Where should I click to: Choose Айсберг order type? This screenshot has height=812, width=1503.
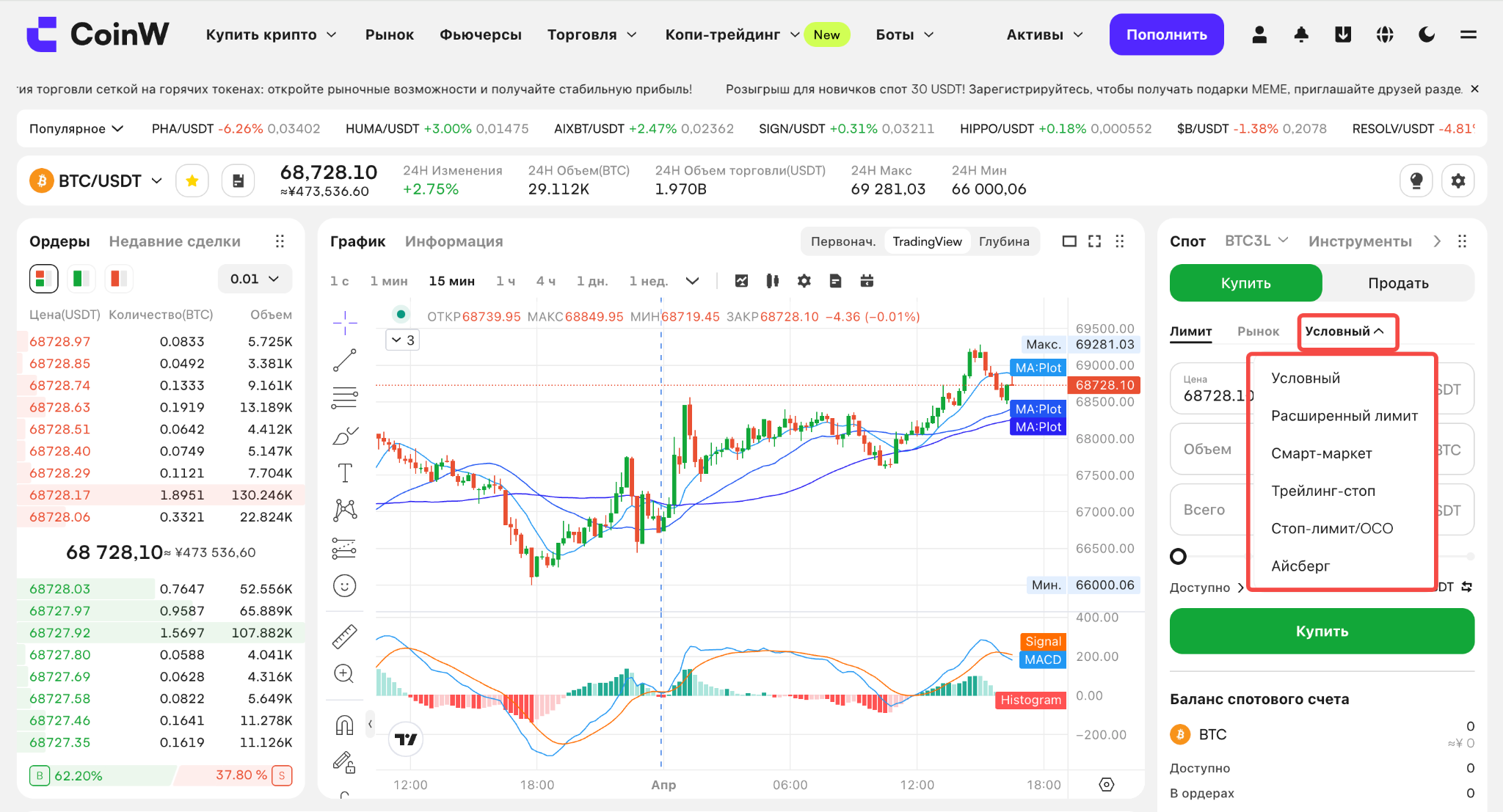click(x=1300, y=566)
